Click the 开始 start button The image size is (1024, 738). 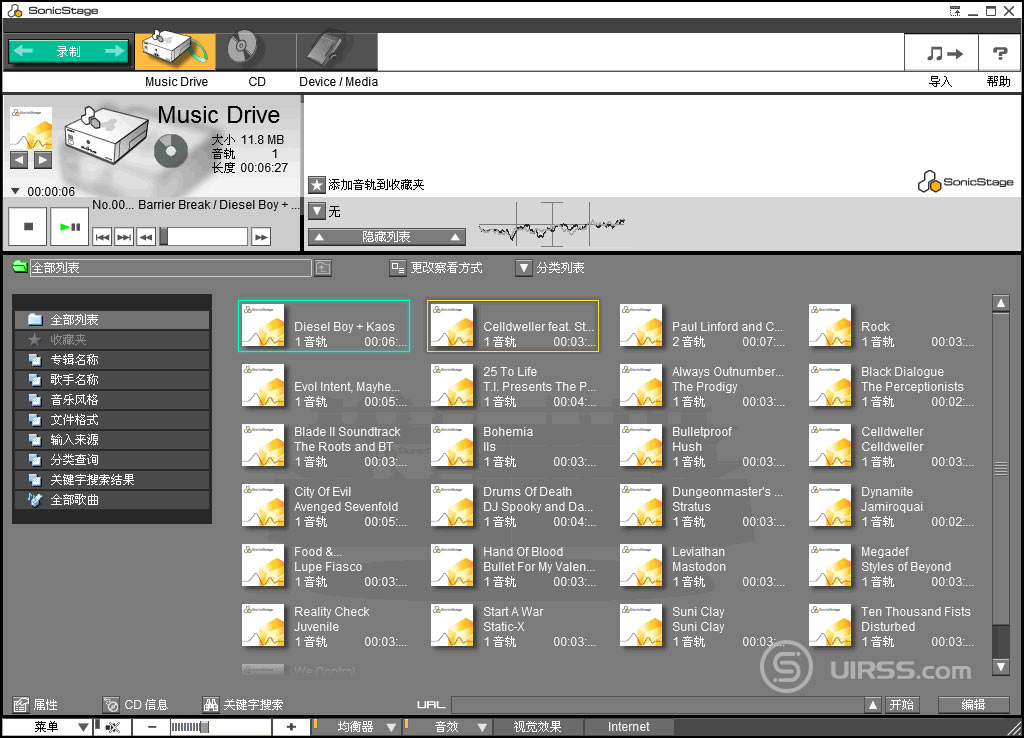tap(902, 705)
